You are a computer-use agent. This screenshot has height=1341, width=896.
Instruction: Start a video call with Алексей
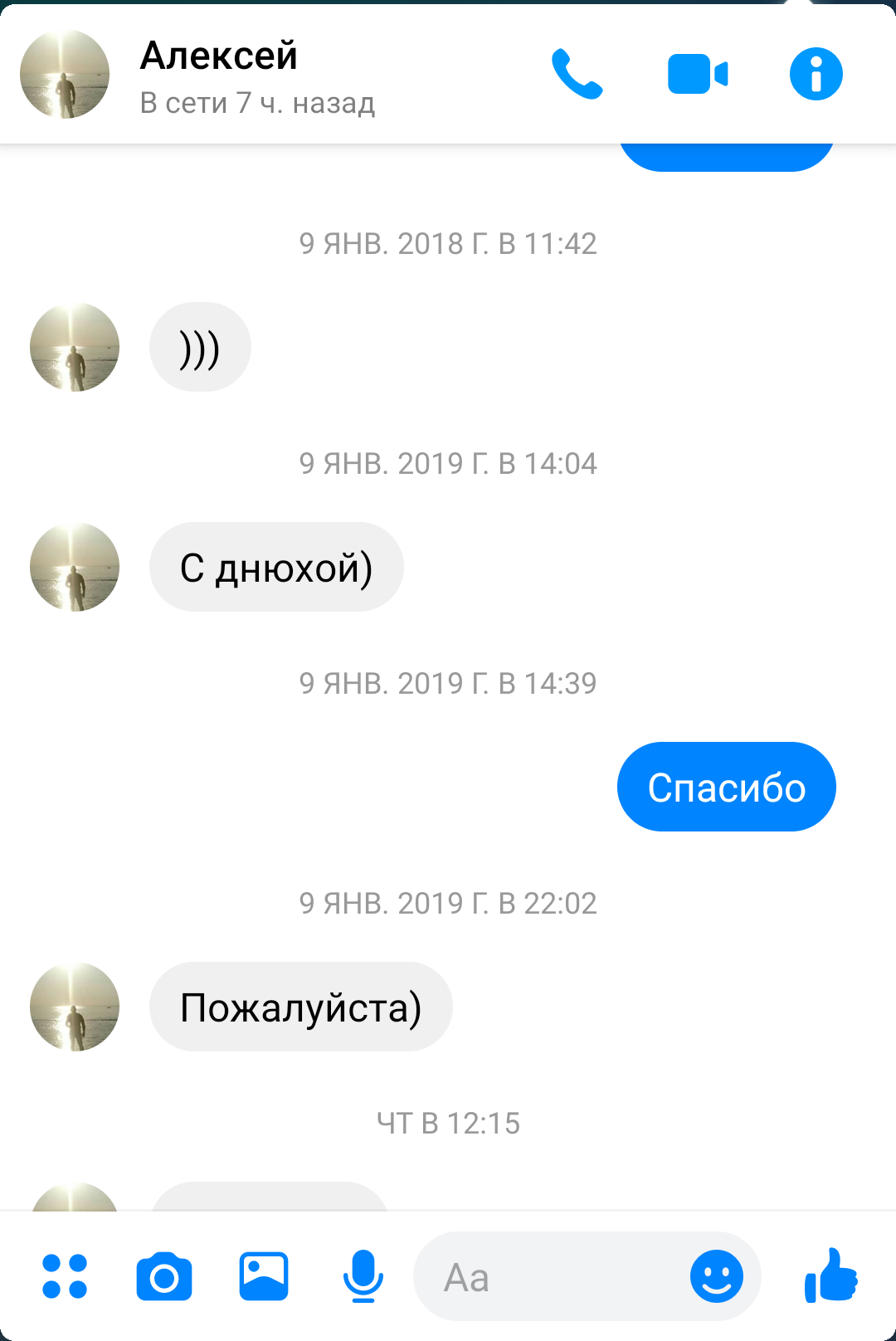pyautogui.click(x=698, y=75)
